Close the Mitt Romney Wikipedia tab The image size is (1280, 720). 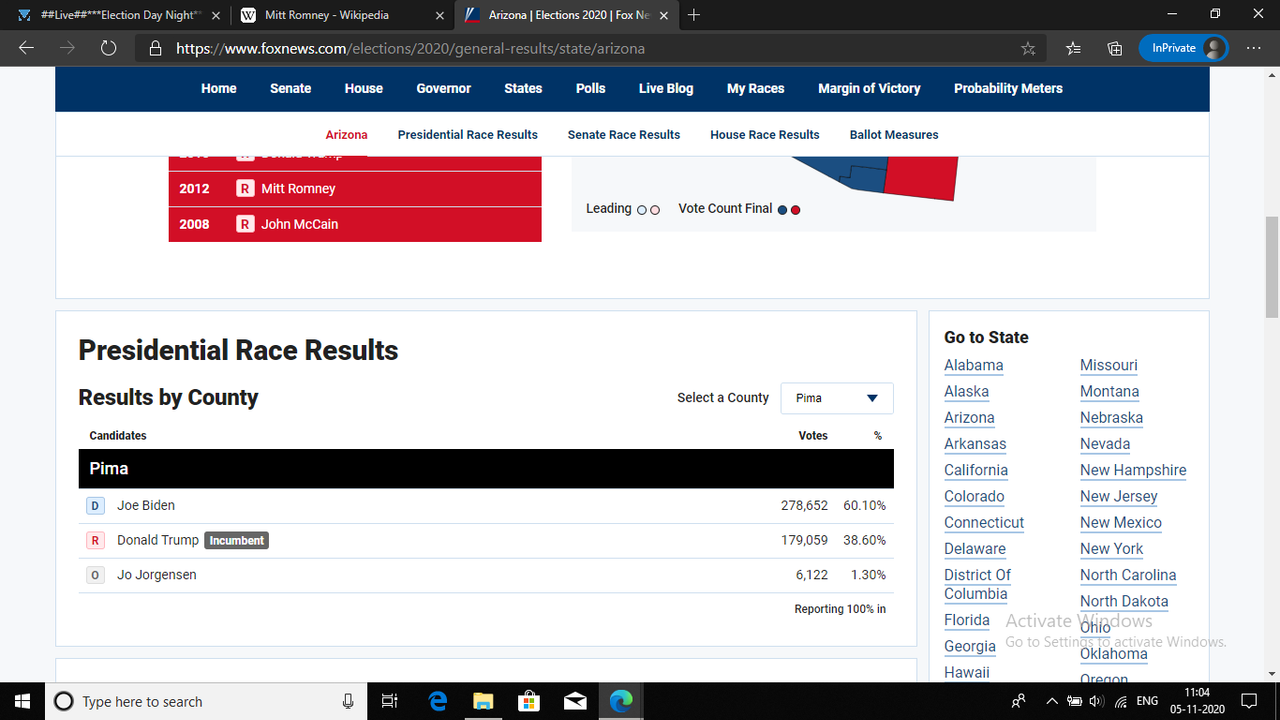(440, 15)
